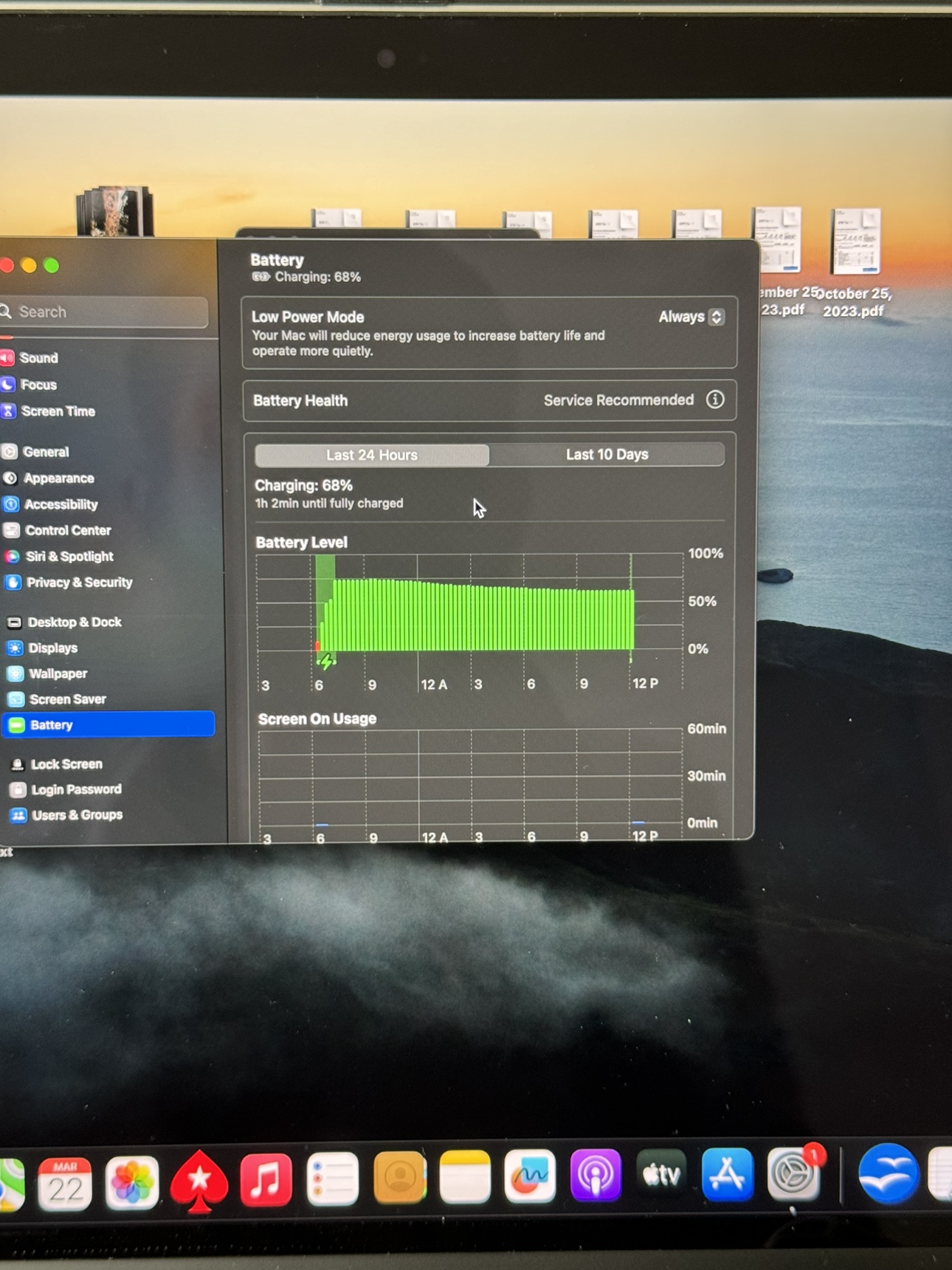Open Screen Time in the sidebar
Viewport: 952px width, 1270px height.
click(x=58, y=411)
